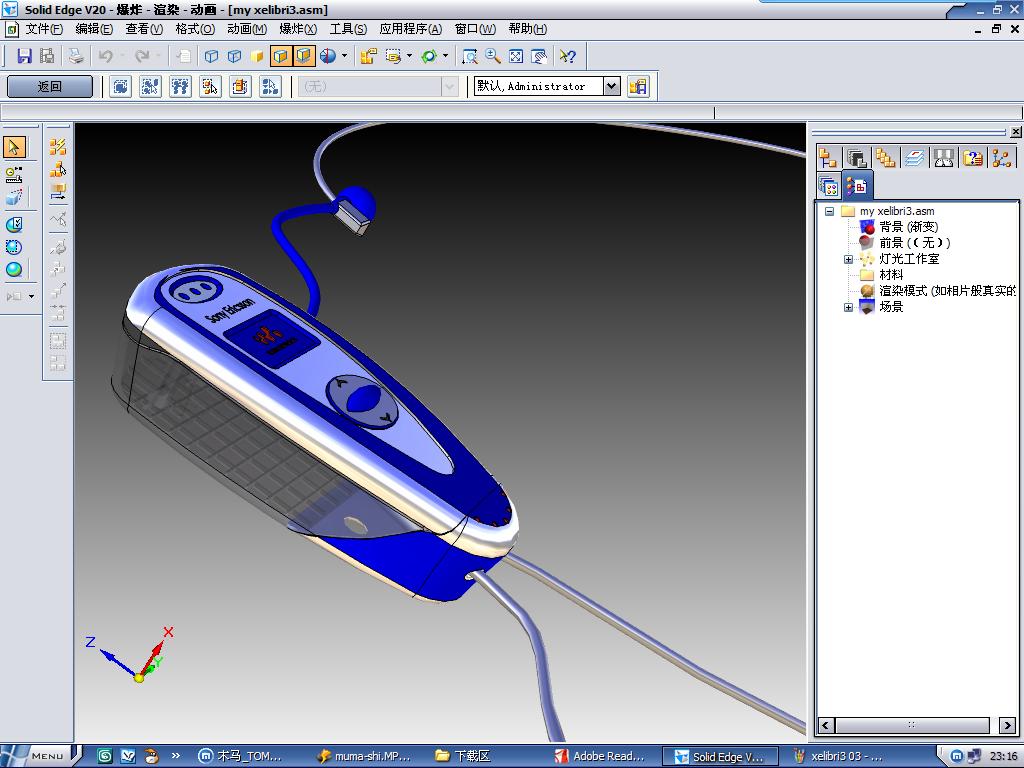The image size is (1024, 768).
Task: Open the 编辑(E) menu
Action: 94,29
